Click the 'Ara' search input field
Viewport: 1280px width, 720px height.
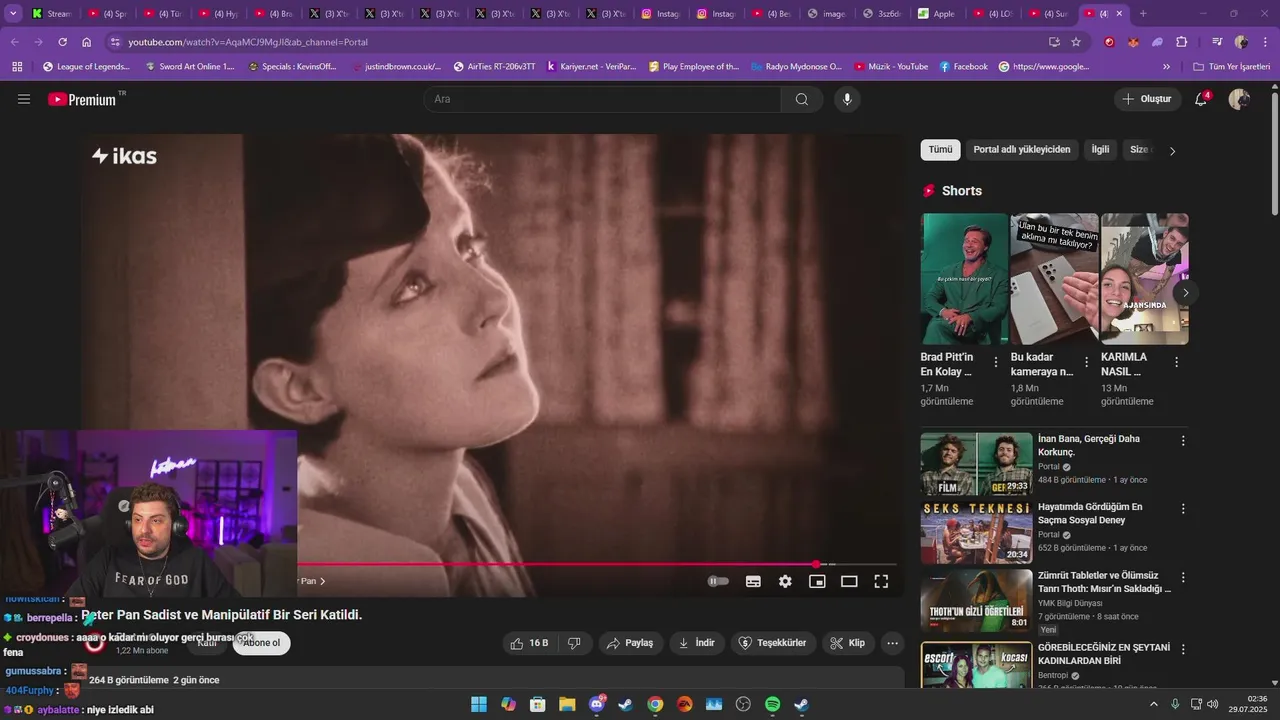(602, 99)
